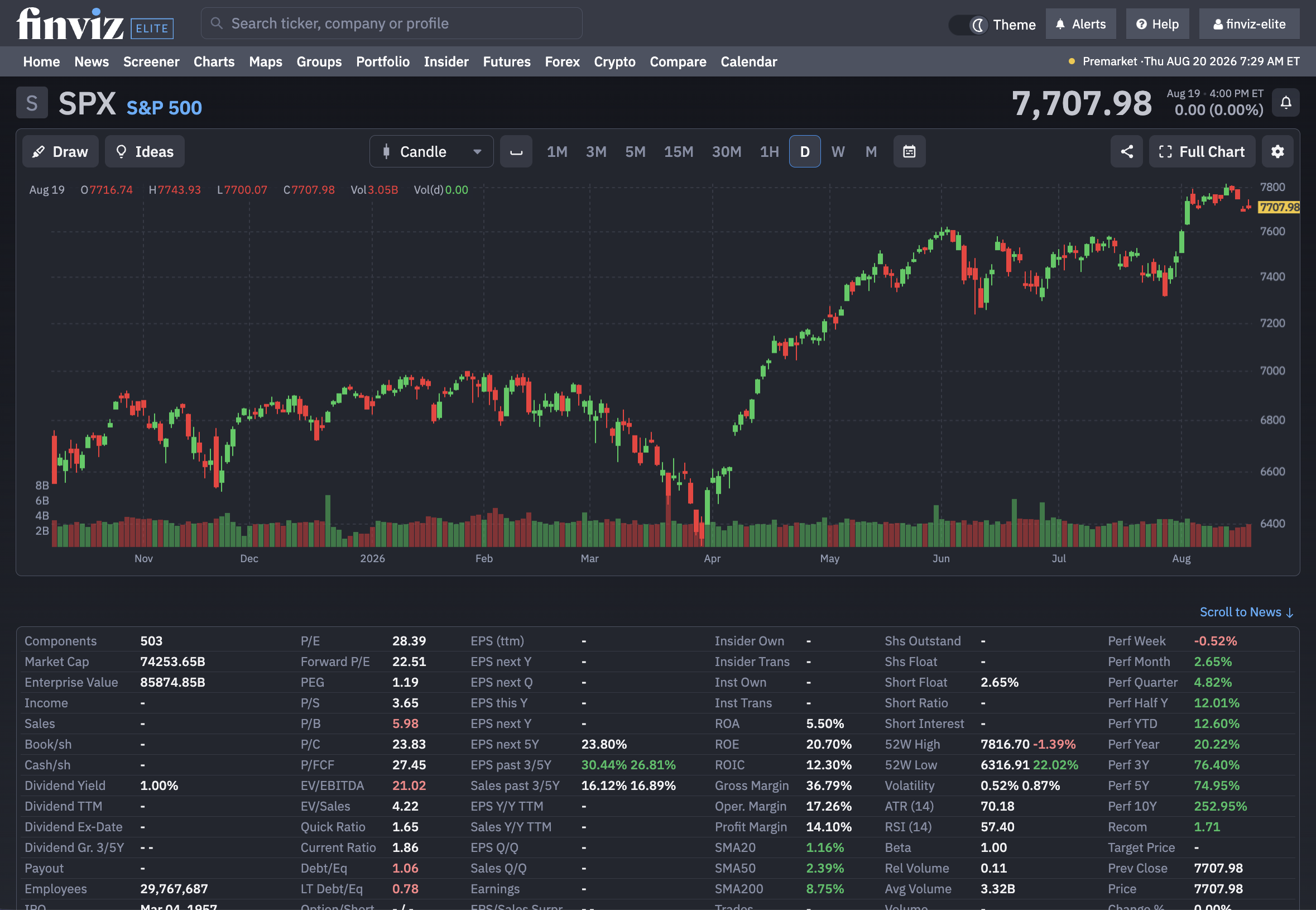Image resolution: width=1316 pixels, height=910 pixels.
Task: Open the finviz-elite account menu
Action: tap(1248, 24)
